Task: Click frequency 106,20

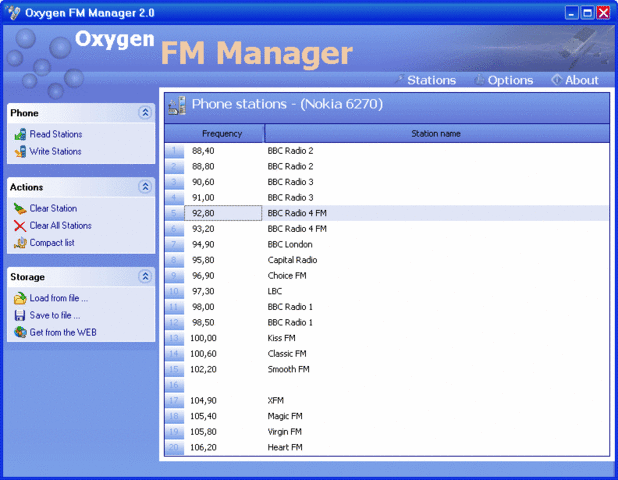Action: click(x=203, y=448)
